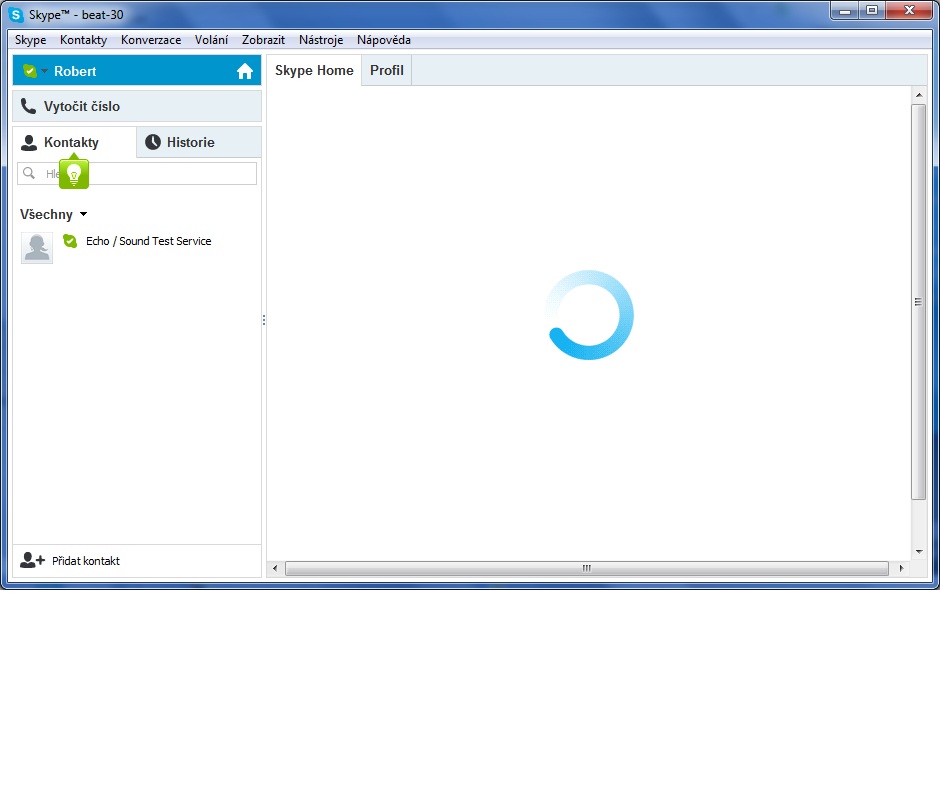The width and height of the screenshot is (940, 800).
Task: Click the home icon beside Robert
Action: [245, 71]
